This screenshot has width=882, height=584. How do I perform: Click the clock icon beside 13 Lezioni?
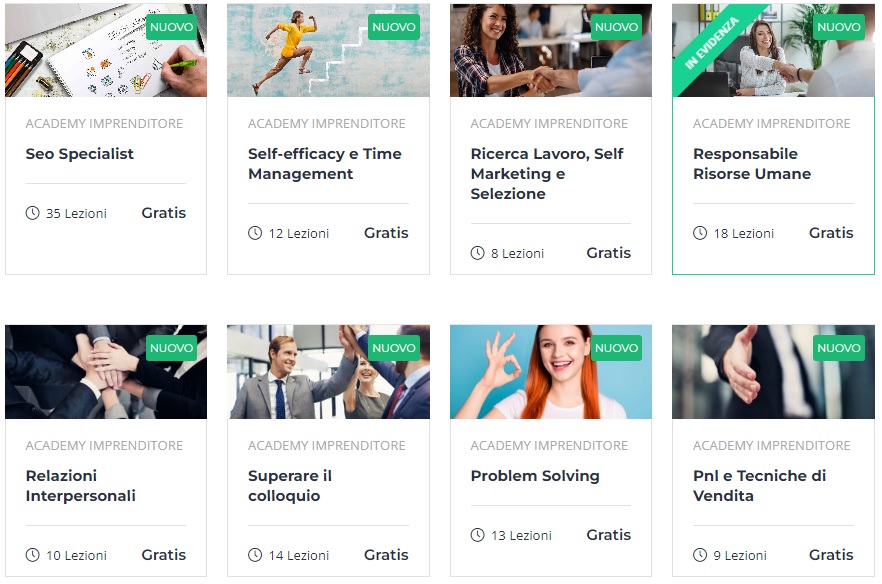coord(478,535)
